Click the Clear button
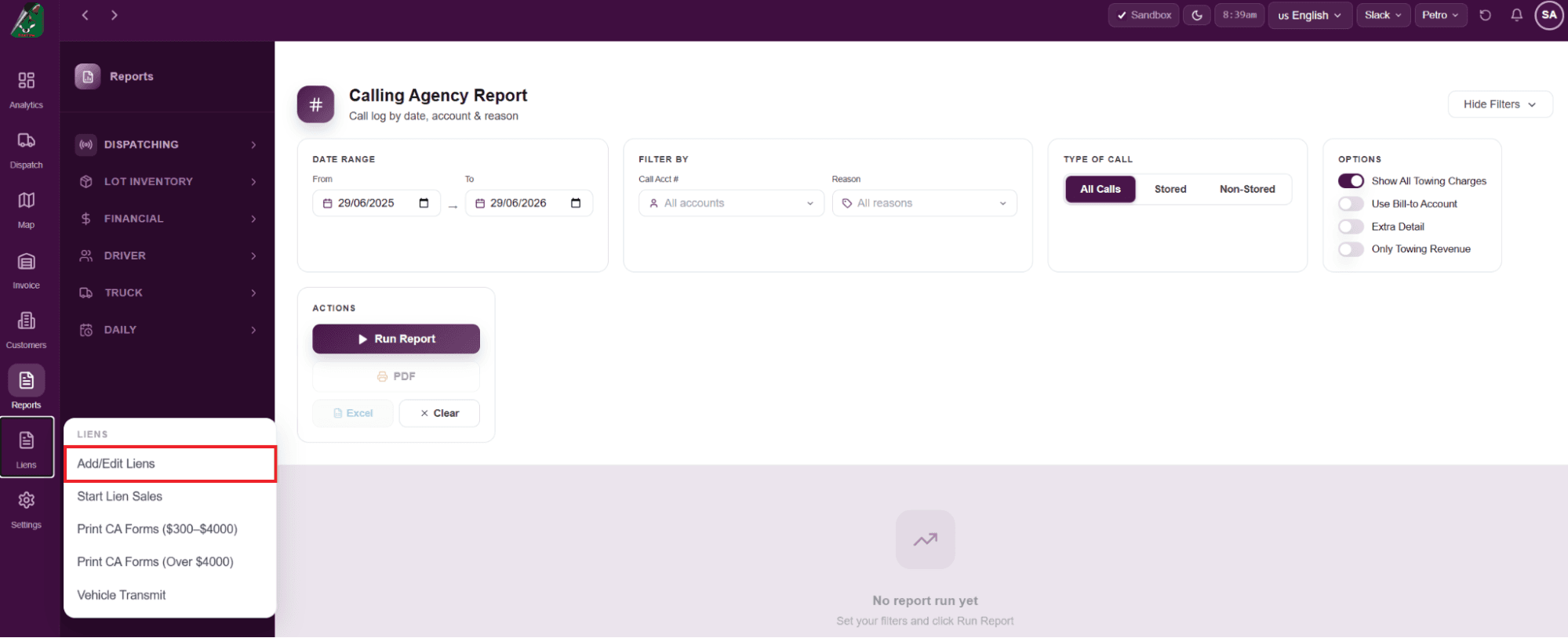This screenshot has width=1568, height=638. [439, 413]
